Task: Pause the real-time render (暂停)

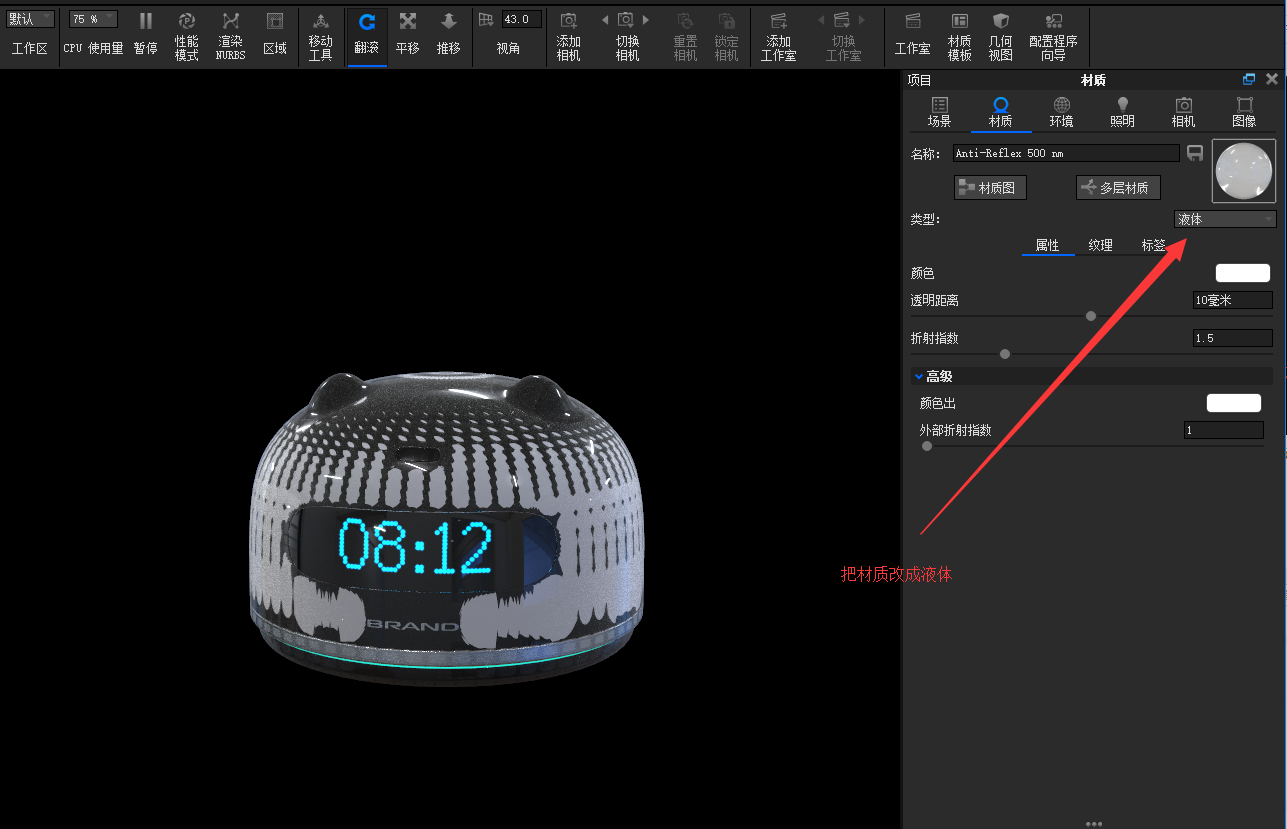Action: [x=146, y=34]
